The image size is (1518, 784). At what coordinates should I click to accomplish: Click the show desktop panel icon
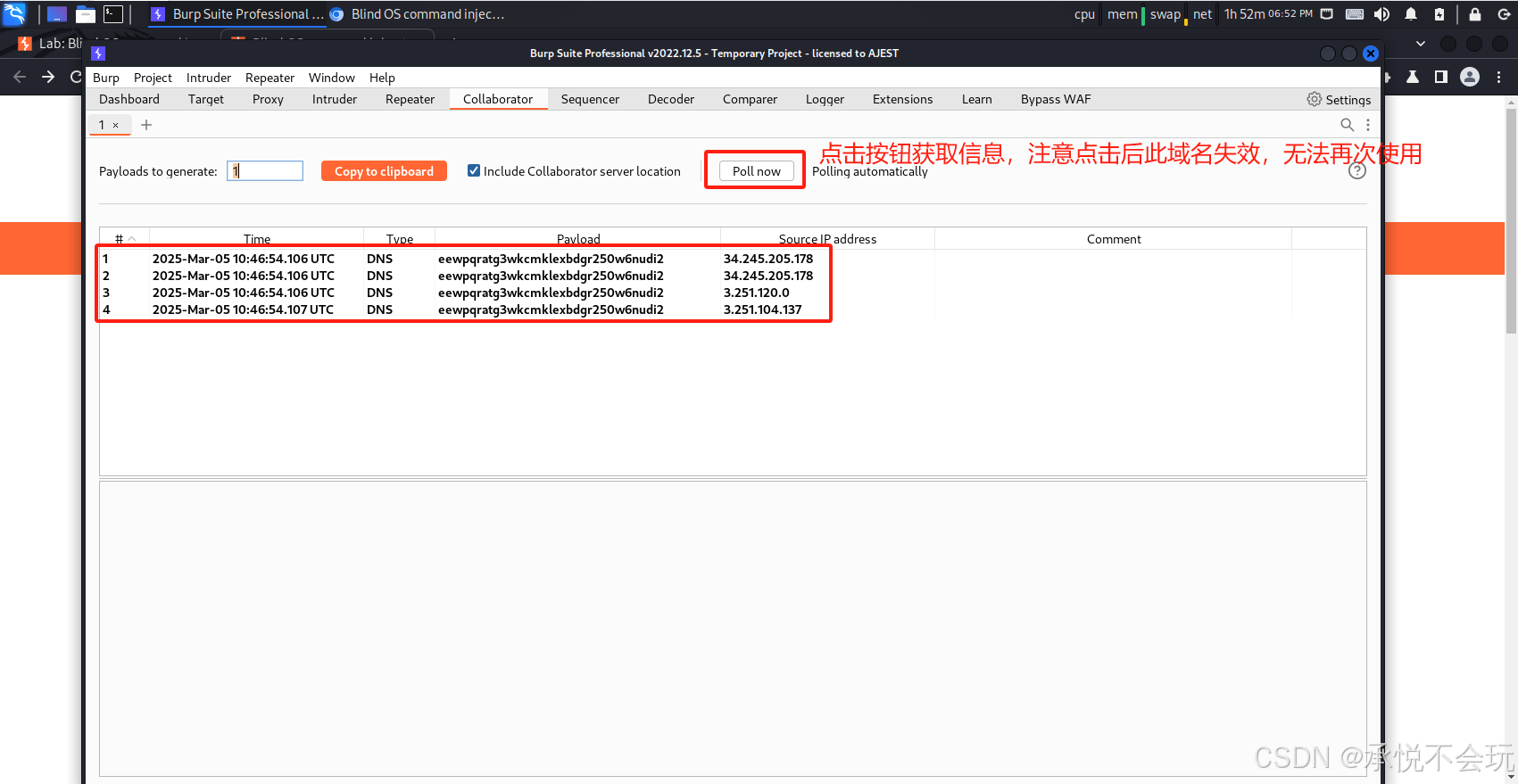pos(57,14)
